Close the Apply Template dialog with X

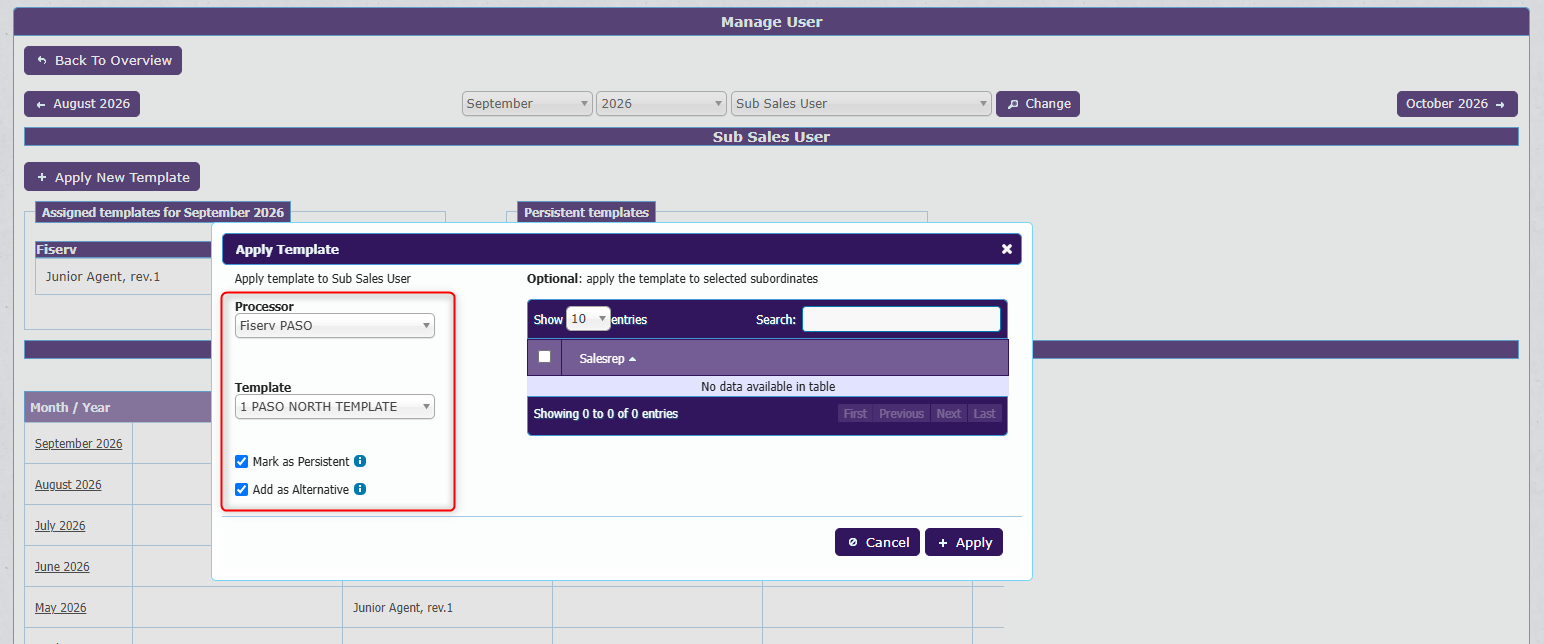1007,249
